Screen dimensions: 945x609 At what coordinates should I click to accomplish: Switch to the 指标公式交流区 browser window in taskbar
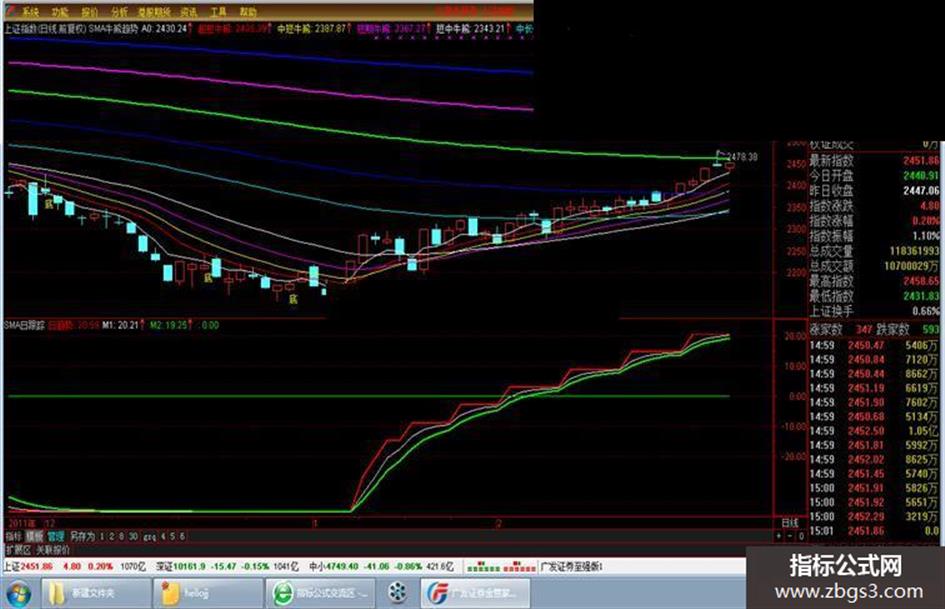click(x=320, y=593)
